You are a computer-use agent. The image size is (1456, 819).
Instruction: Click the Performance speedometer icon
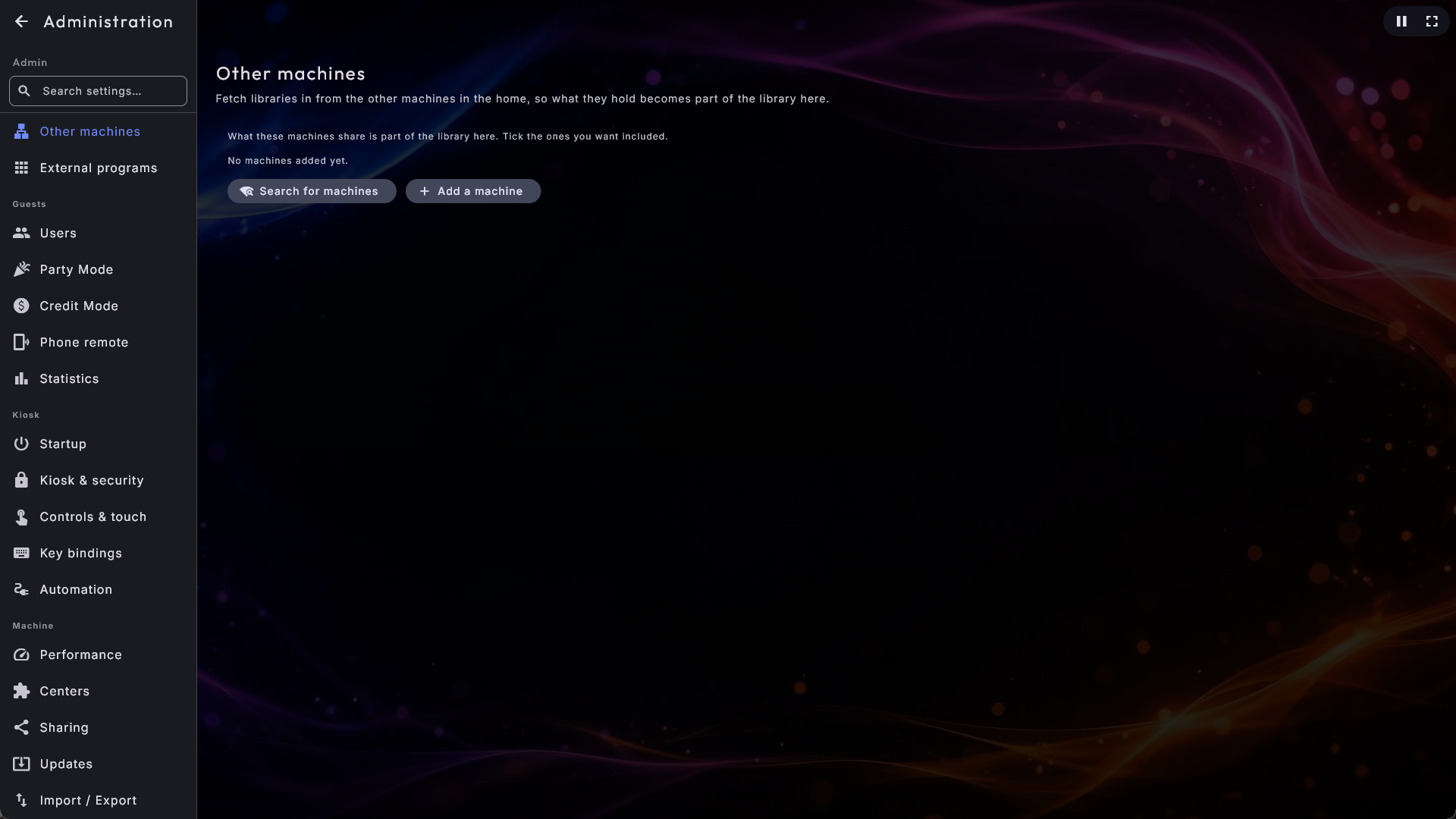coord(21,655)
